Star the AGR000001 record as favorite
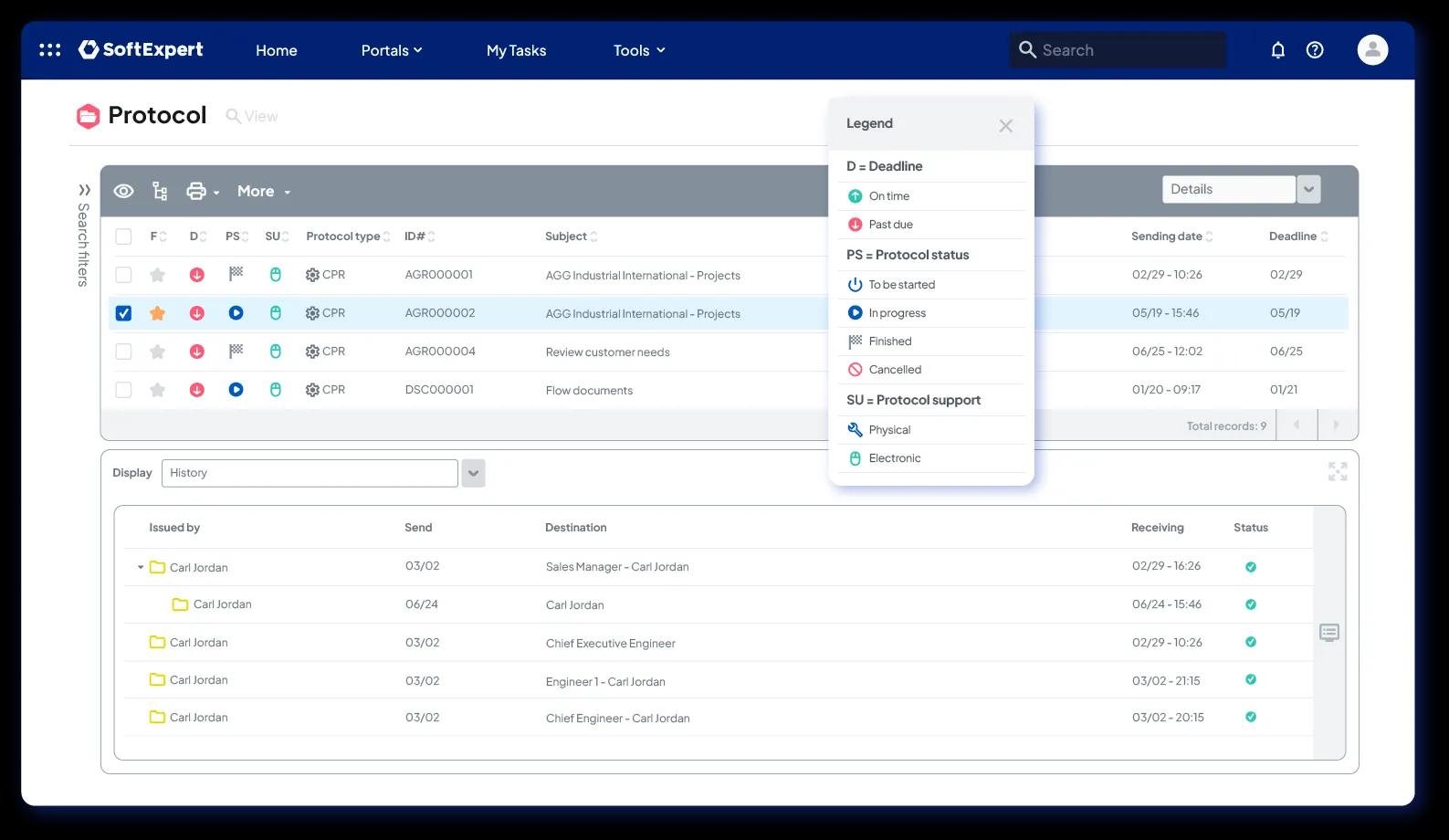Viewport: 1449px width, 840px height. 157,275
